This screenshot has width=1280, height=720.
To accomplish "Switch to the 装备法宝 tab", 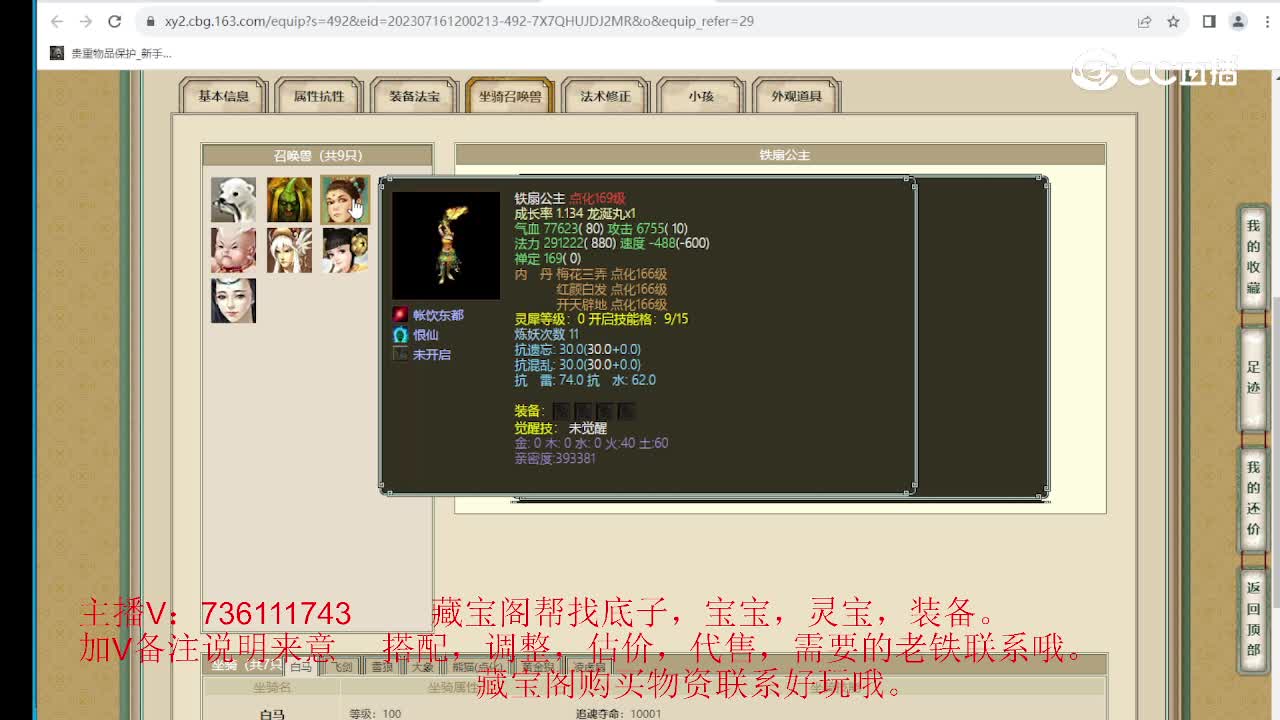I will click(x=415, y=95).
